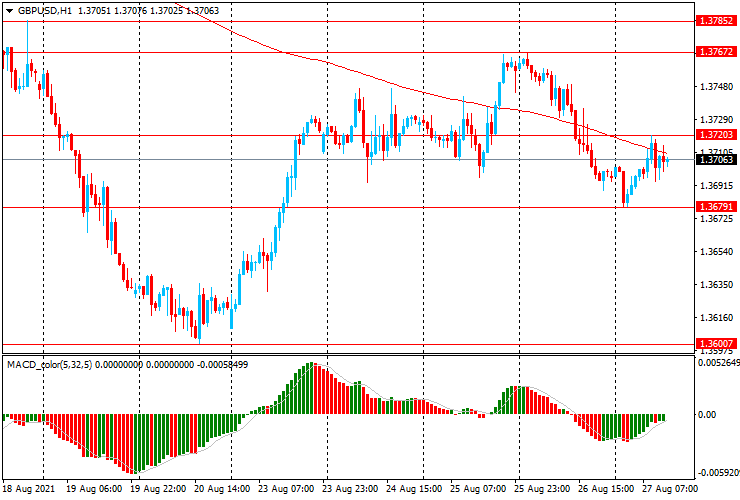This screenshot has width=740, height=500.
Task: Click the MACD upper scale value 0.0052649
Action: (x=718, y=363)
